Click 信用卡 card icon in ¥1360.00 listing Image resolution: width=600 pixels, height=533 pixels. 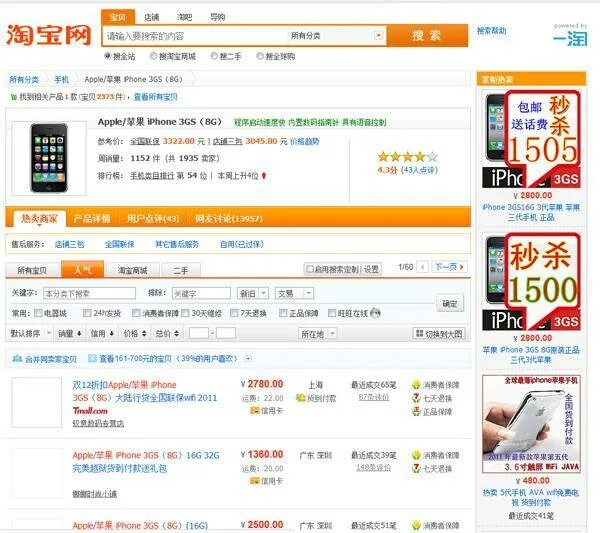(x=254, y=481)
